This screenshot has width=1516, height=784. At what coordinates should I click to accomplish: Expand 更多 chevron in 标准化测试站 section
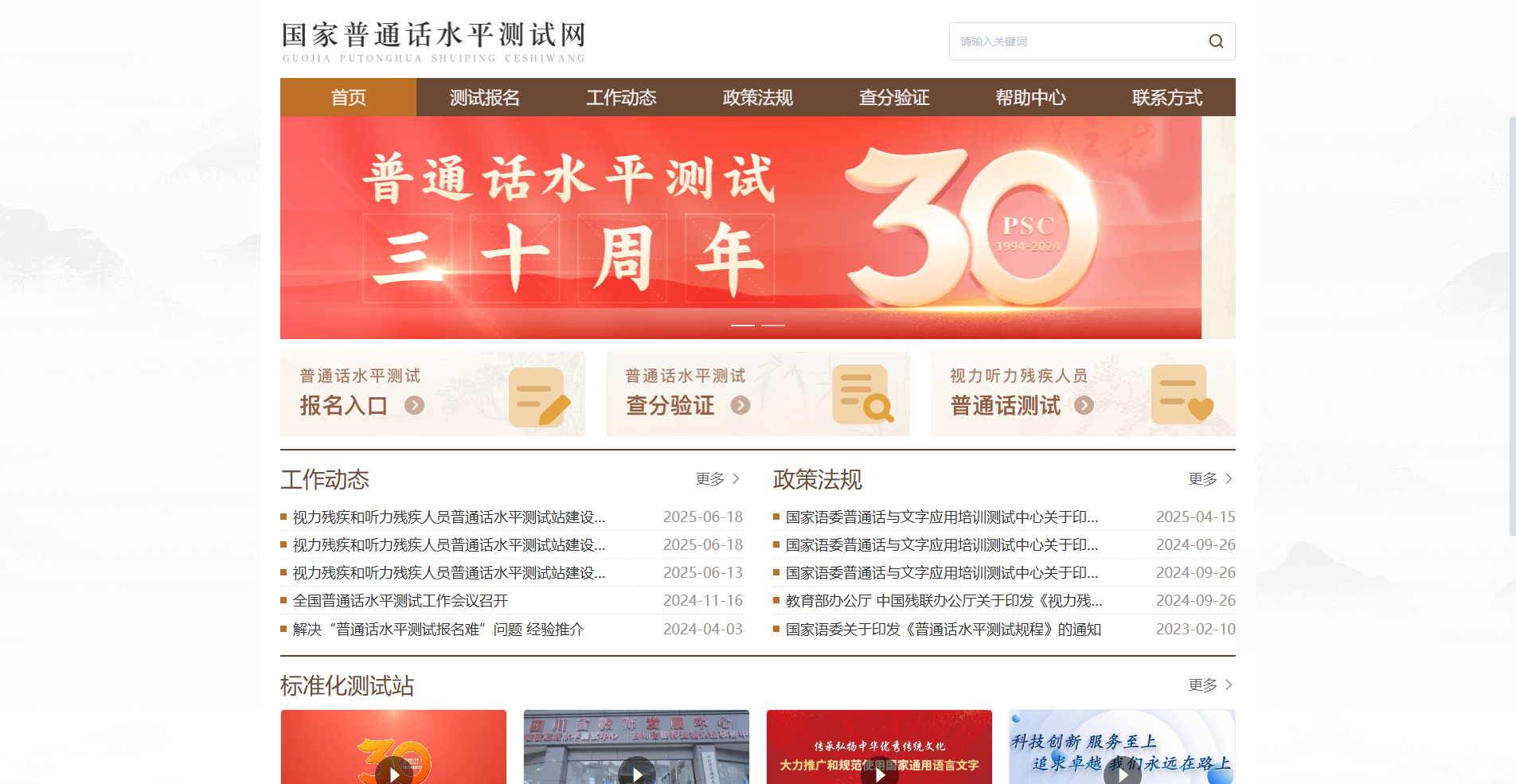(1229, 685)
